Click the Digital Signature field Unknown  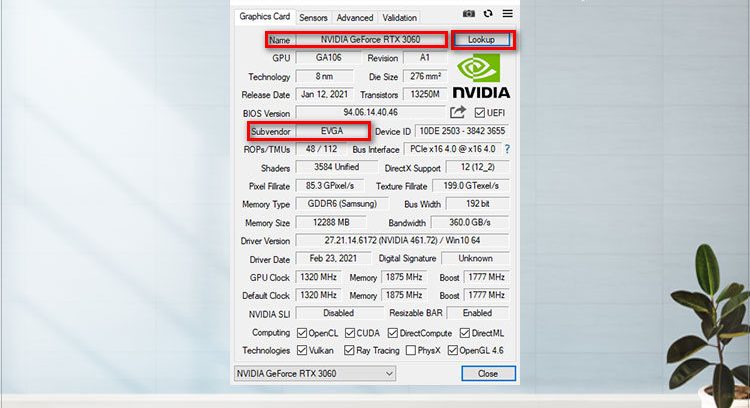pos(475,258)
